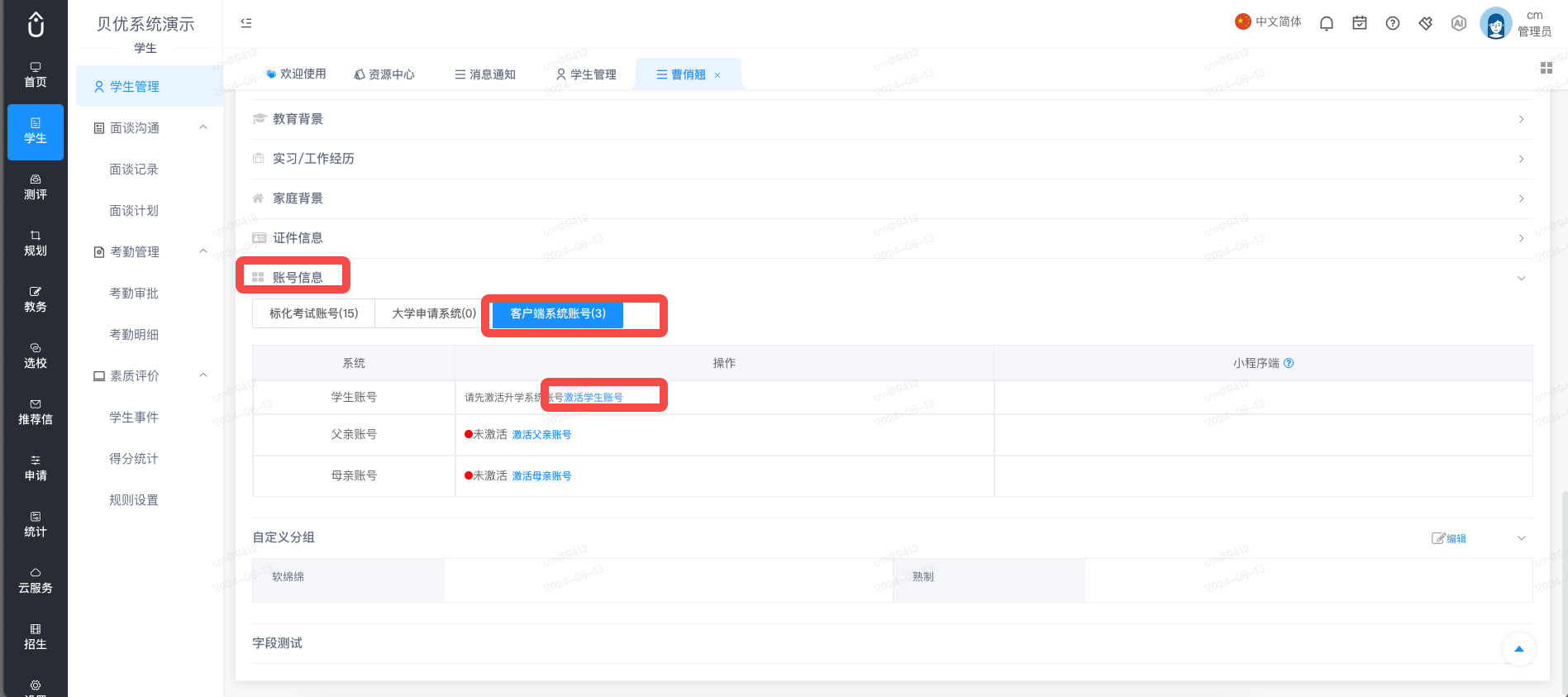Collapse the sidebar menu toggle icon

coord(246,23)
